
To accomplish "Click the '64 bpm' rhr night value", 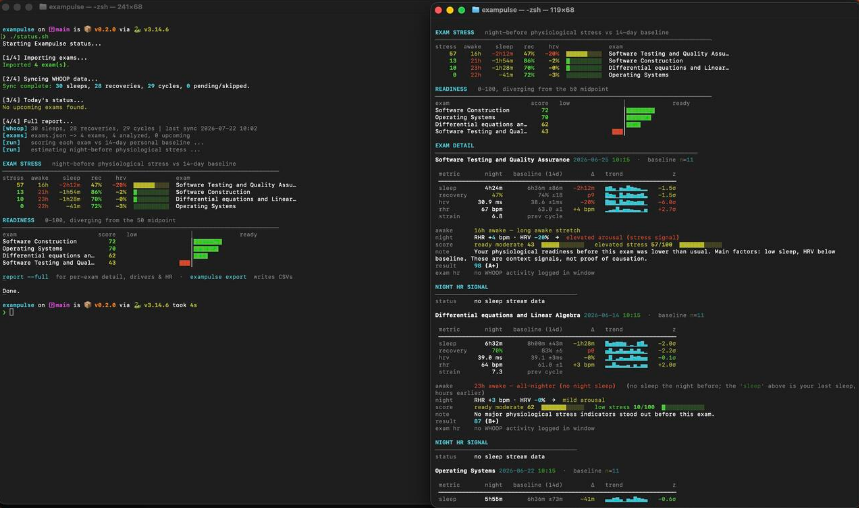I will tap(492, 365).
